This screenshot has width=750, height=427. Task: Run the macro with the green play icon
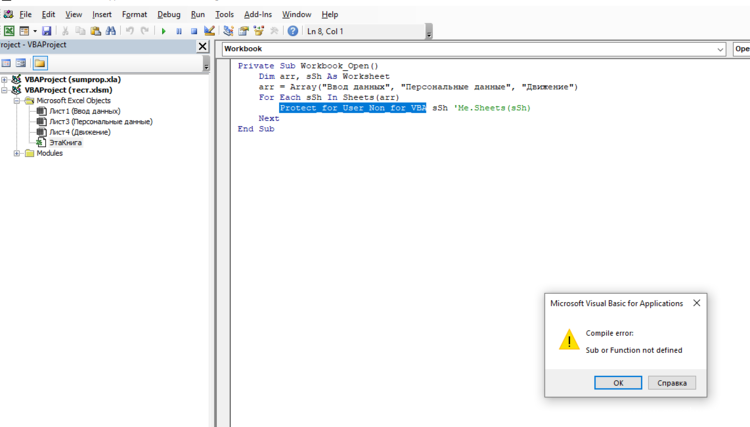[x=164, y=31]
